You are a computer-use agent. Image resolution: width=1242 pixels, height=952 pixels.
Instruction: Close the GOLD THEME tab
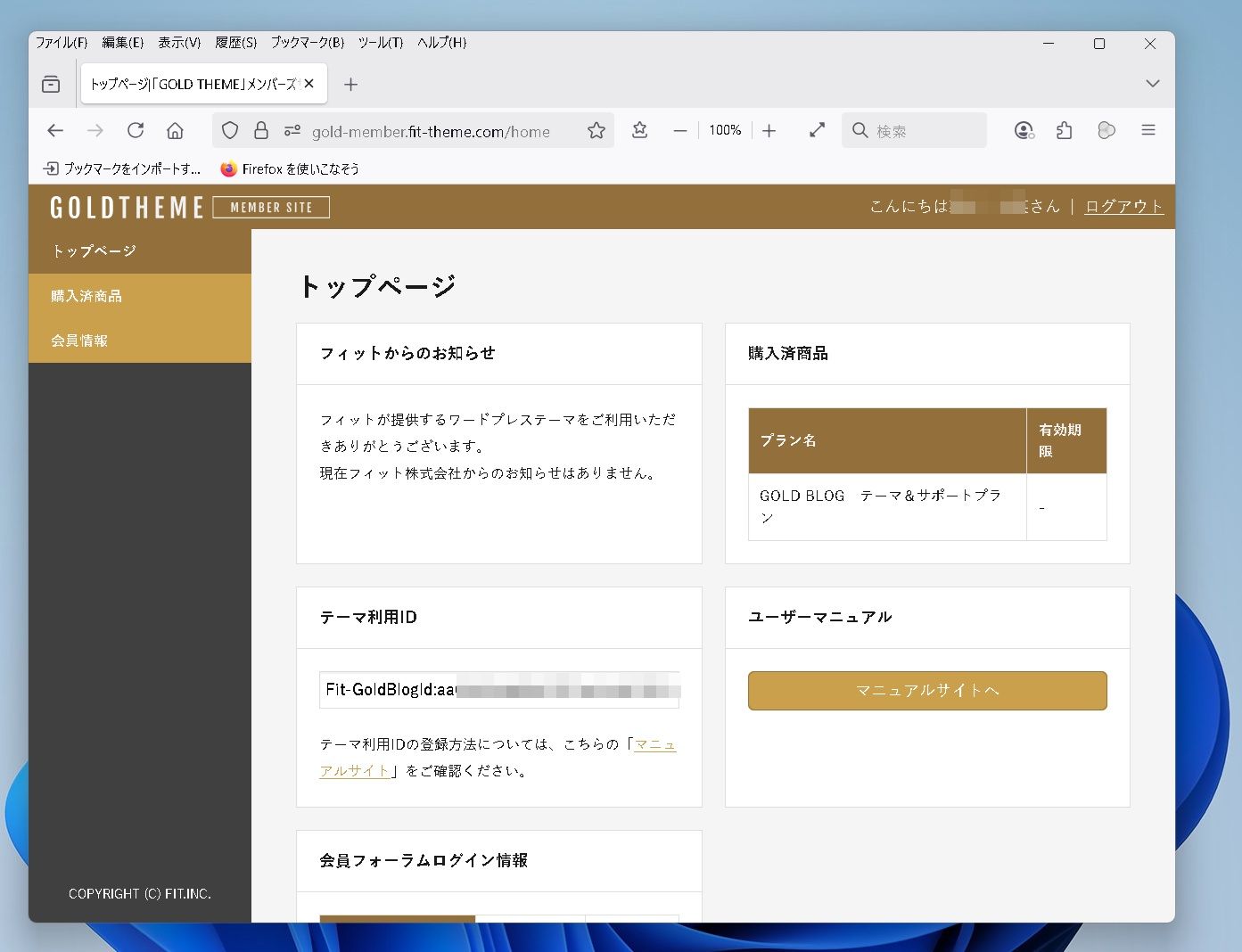309,84
